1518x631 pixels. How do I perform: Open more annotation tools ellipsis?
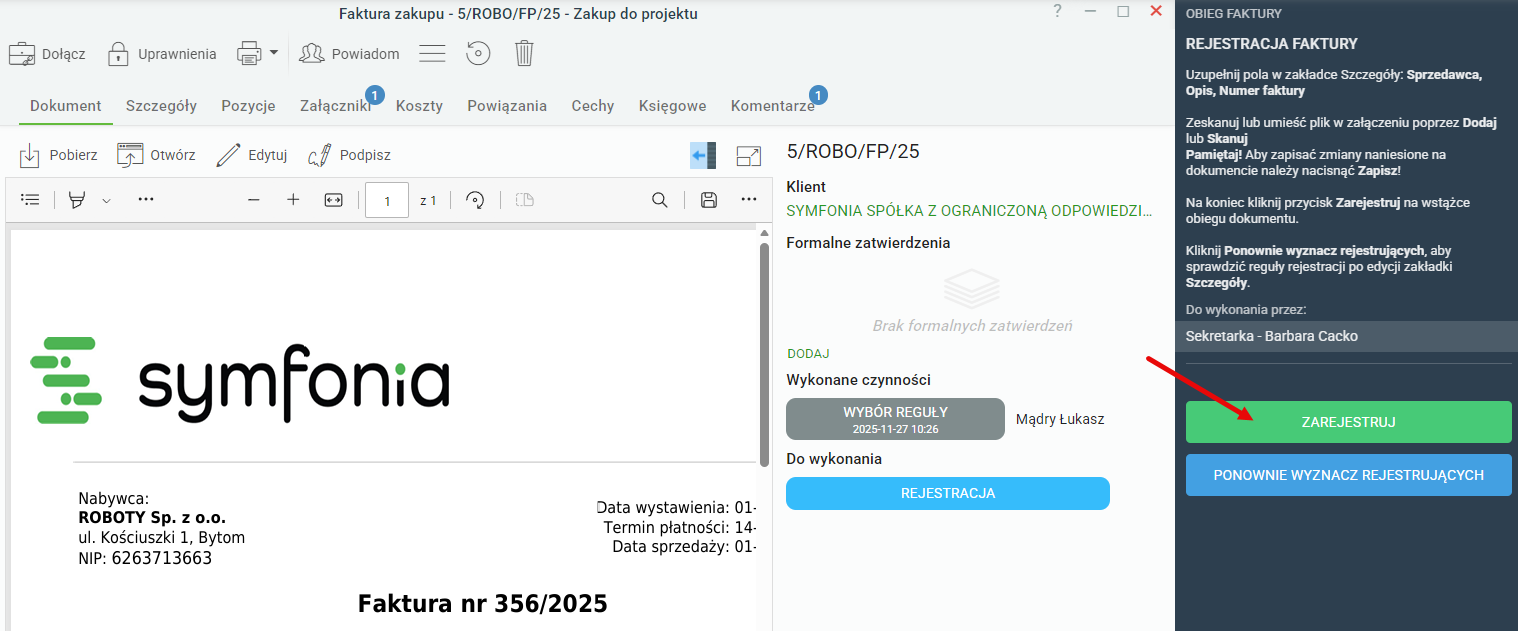(x=146, y=200)
